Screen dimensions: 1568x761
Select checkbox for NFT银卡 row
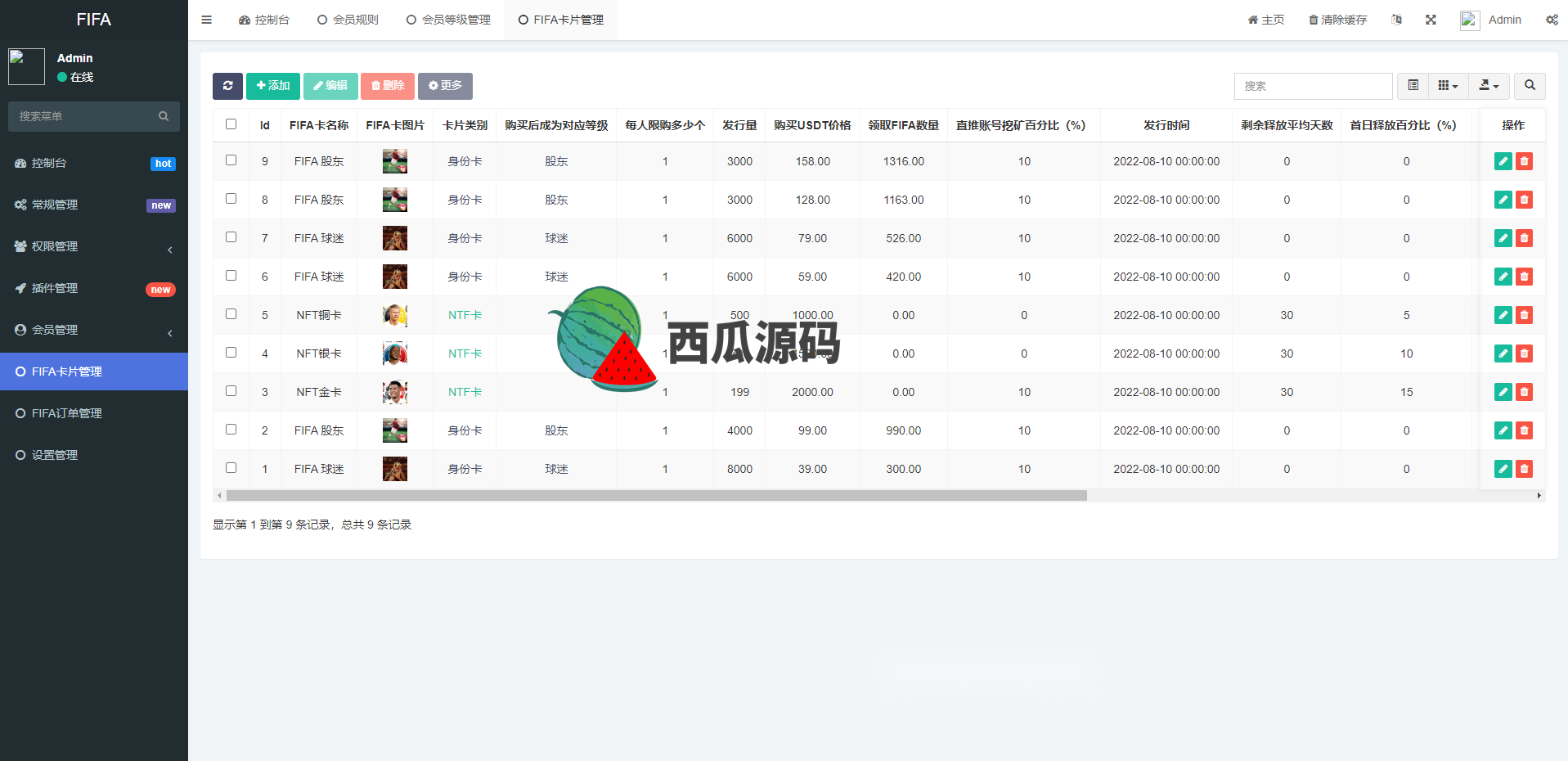231,353
